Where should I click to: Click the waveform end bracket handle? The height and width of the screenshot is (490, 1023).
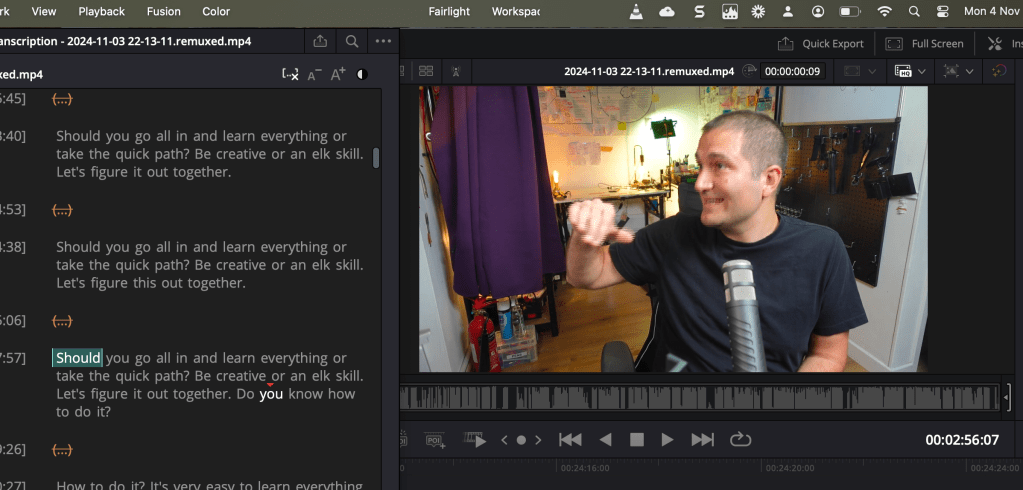[x=1008, y=397]
